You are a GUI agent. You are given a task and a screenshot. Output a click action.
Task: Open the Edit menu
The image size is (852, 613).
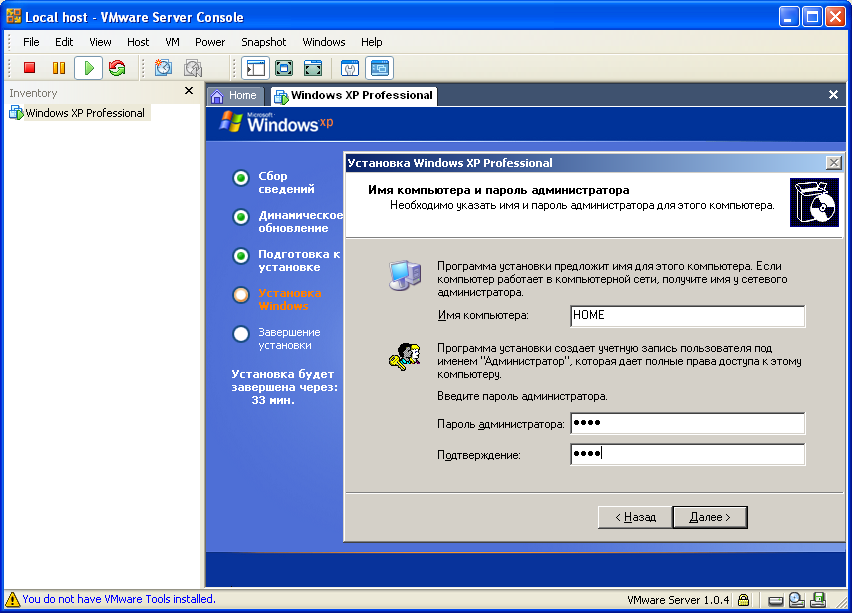point(64,42)
